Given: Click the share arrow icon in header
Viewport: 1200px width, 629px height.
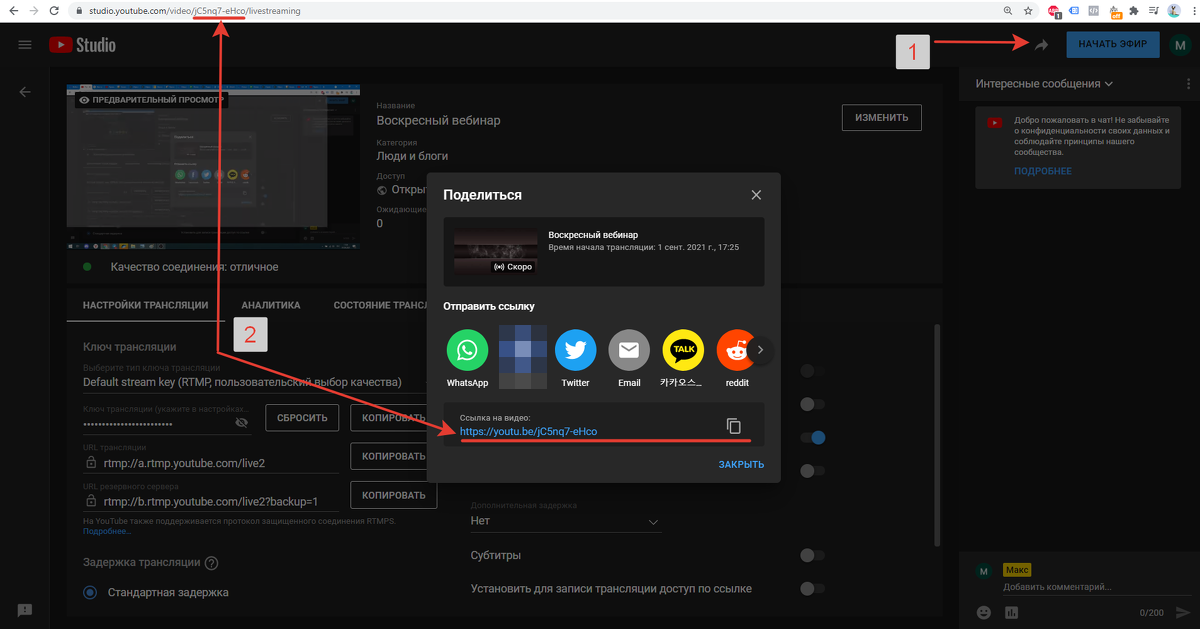Looking at the screenshot, I should [x=1042, y=45].
